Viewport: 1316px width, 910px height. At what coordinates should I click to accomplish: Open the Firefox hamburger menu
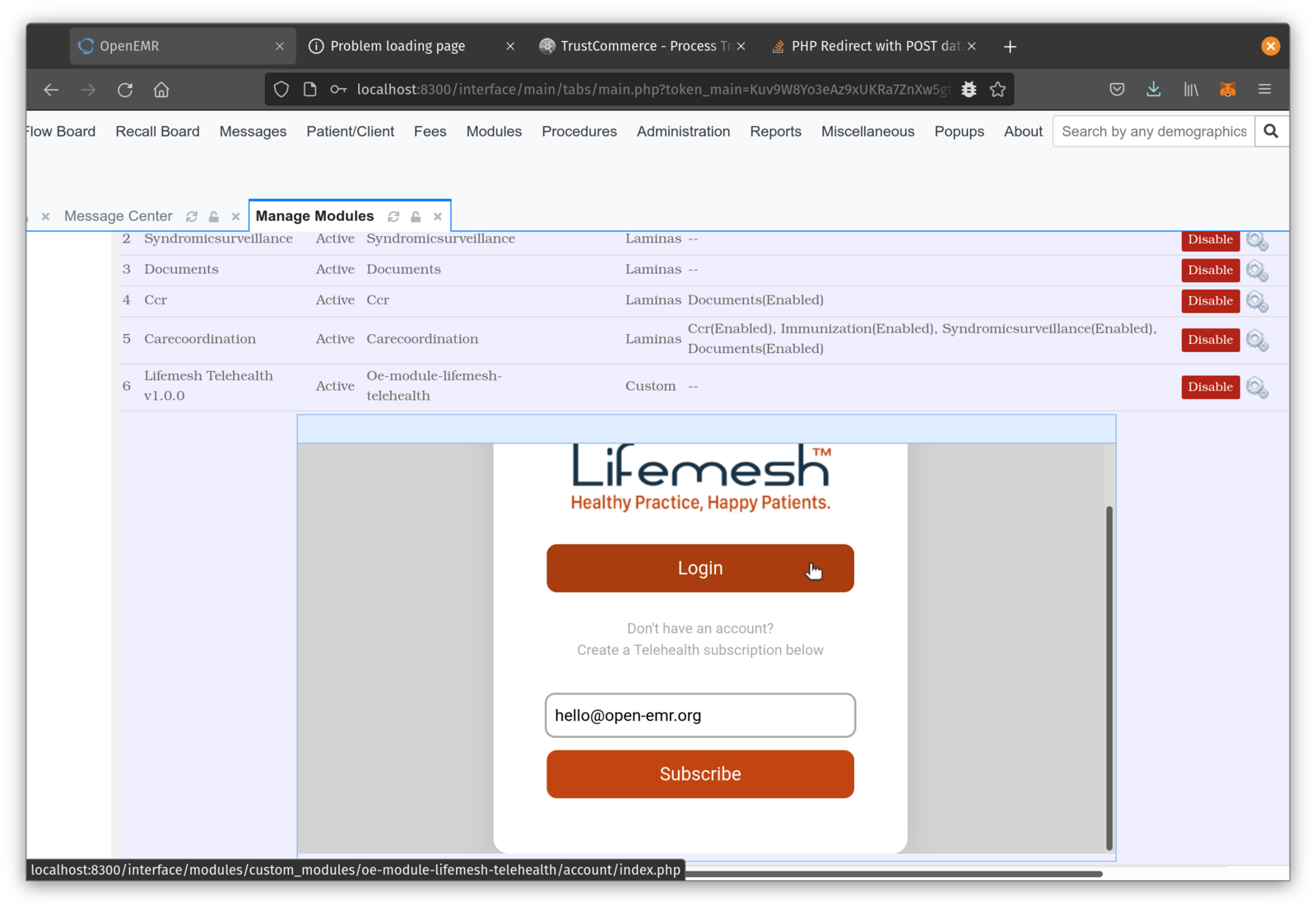tap(1265, 90)
